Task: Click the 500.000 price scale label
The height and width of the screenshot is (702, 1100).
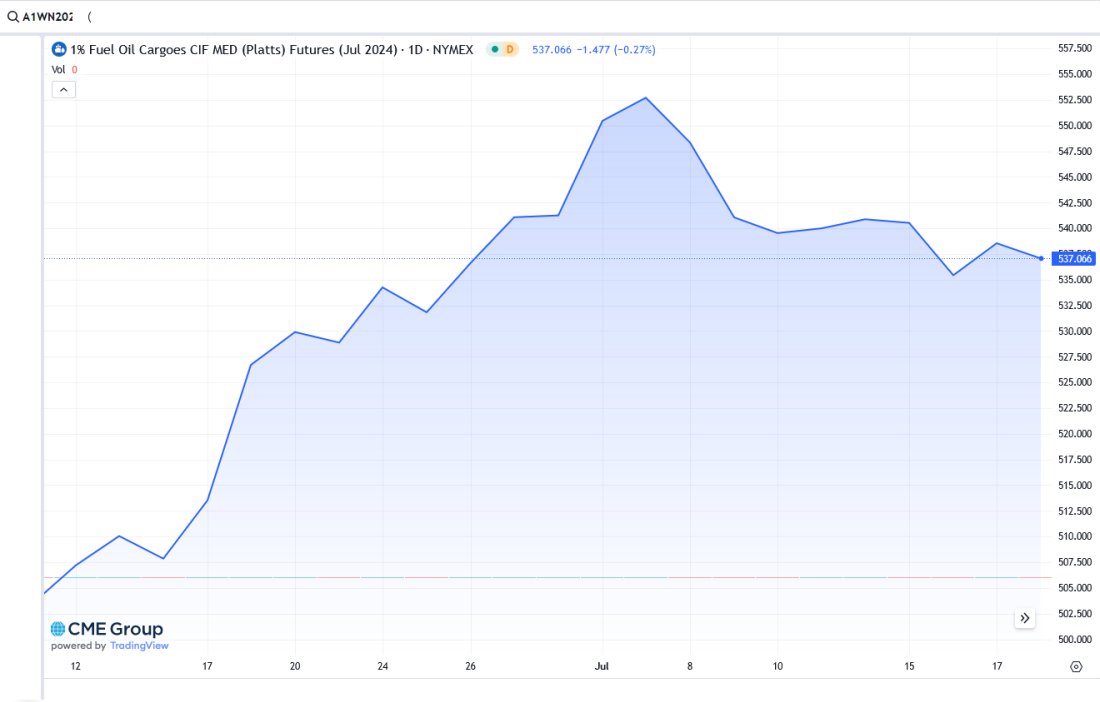Action: 1075,639
